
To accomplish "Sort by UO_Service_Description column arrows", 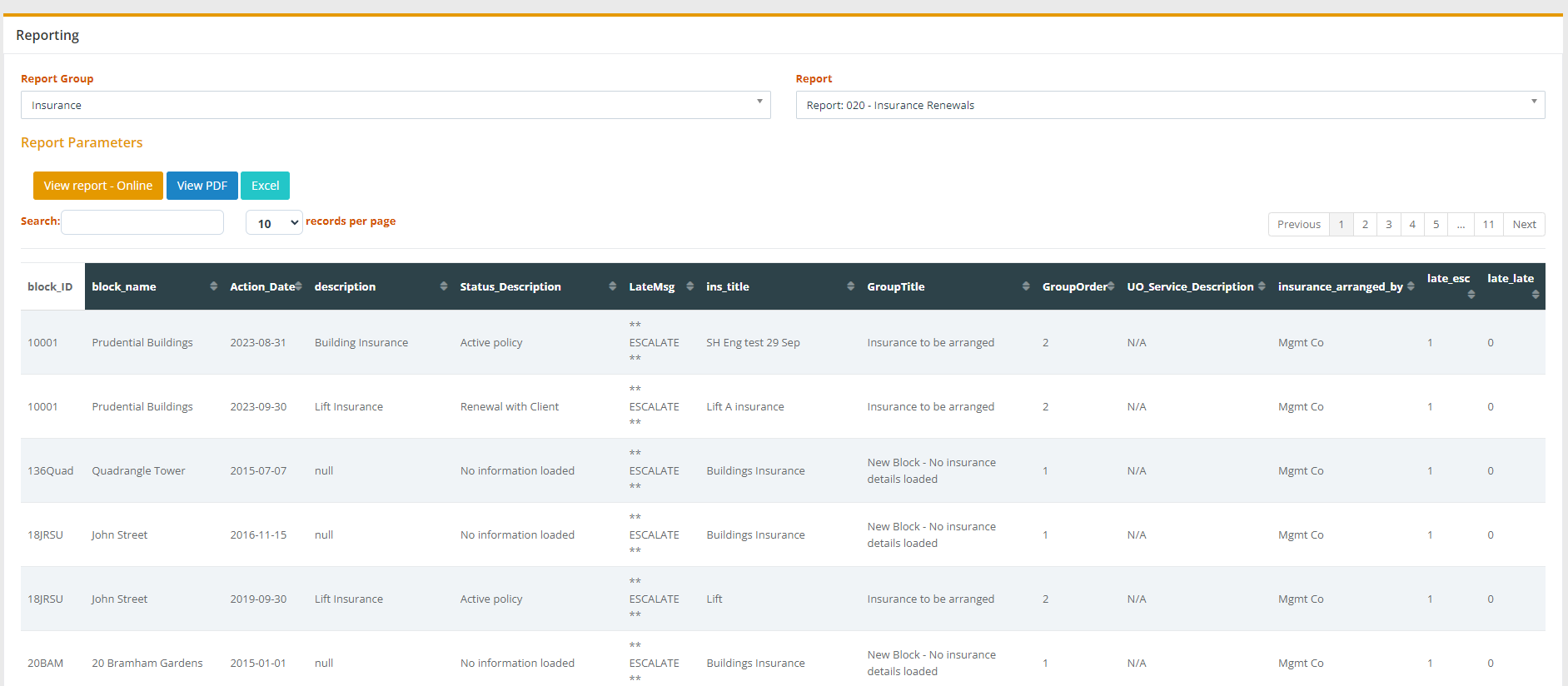I will coord(1262,286).
